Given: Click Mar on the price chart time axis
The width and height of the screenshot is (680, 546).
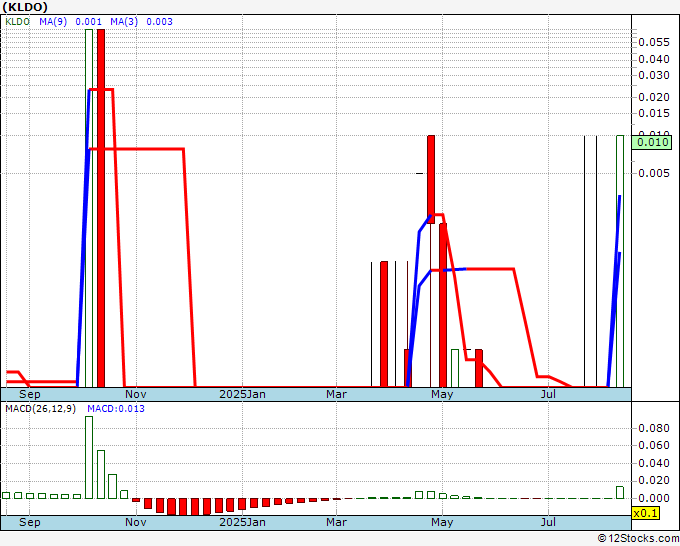Looking at the screenshot, I should (x=337, y=394).
